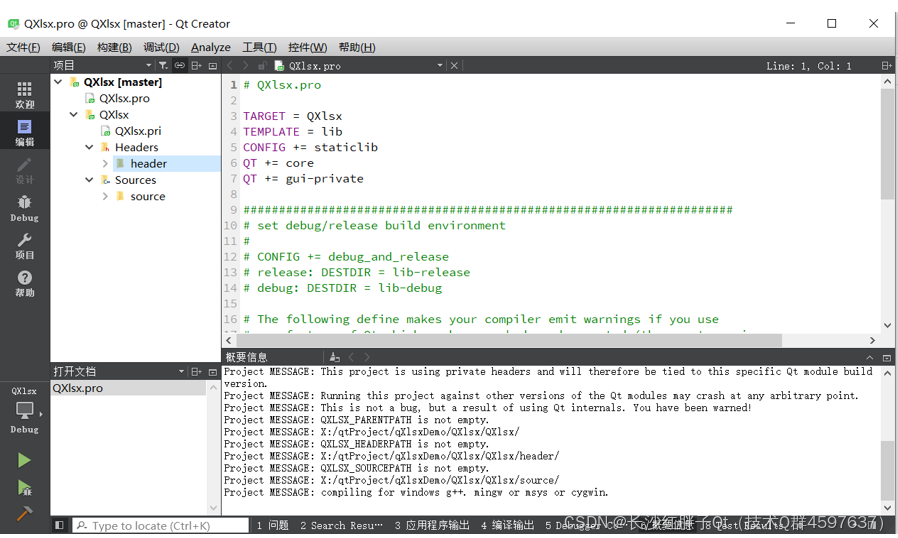Open the 帮助(H) menu
The width and height of the screenshot is (898, 538).
357,48
